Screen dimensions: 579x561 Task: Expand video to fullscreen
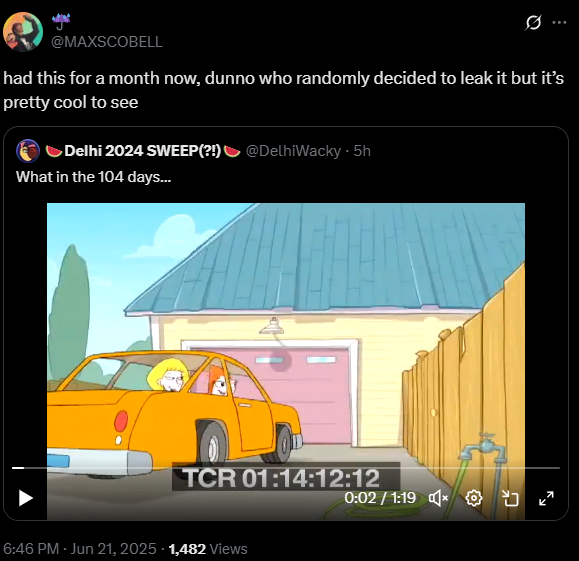pos(546,498)
